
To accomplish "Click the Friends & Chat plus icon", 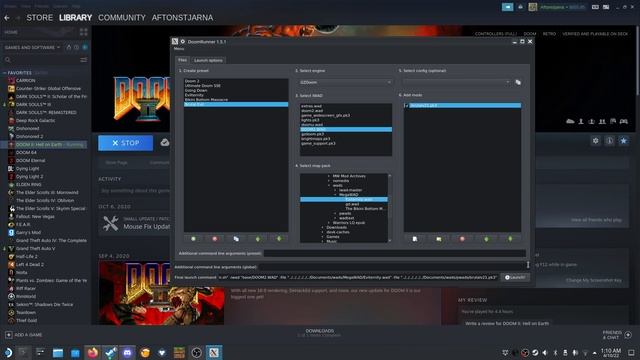I will 628,335.
